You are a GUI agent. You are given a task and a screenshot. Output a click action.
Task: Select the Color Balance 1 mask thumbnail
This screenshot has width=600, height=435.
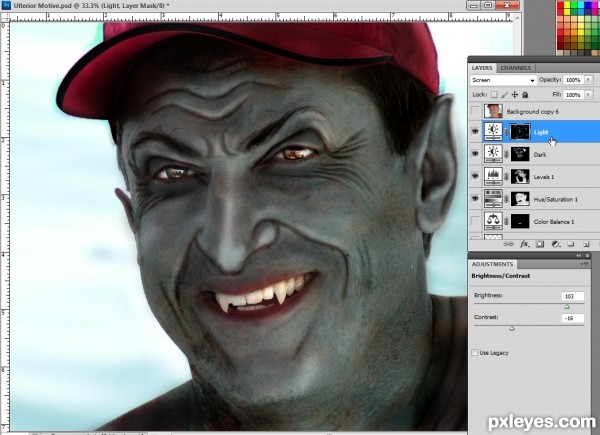click(x=520, y=221)
